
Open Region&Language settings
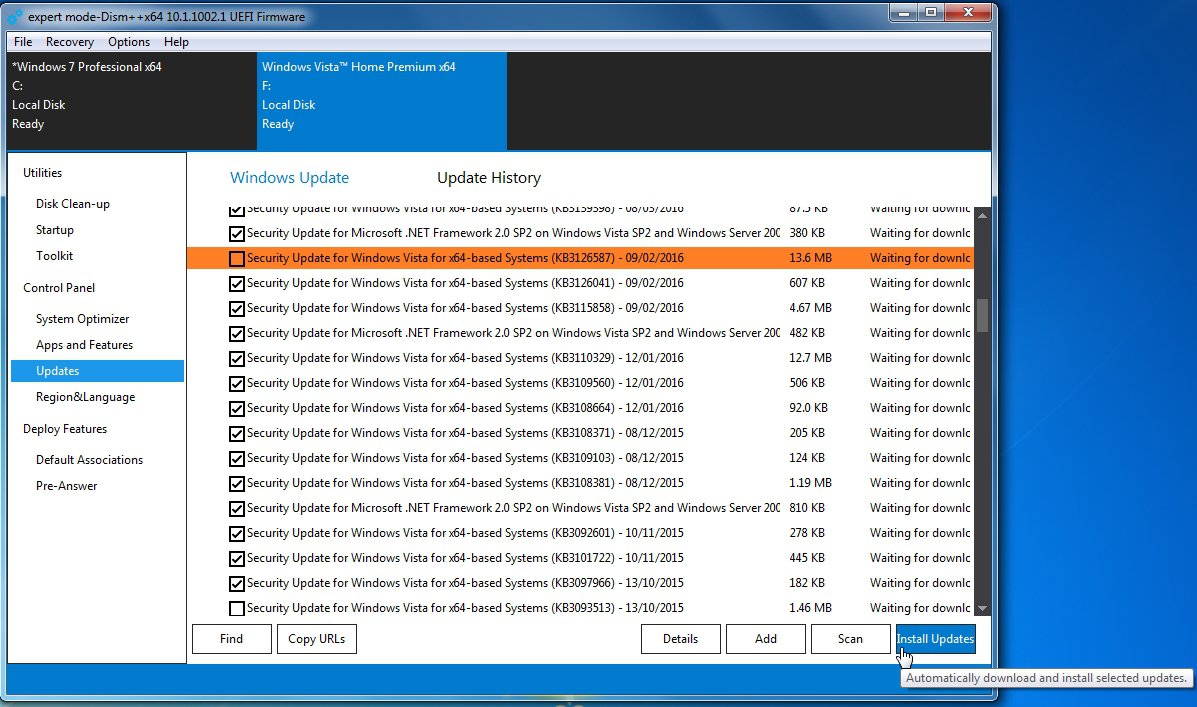click(x=86, y=397)
